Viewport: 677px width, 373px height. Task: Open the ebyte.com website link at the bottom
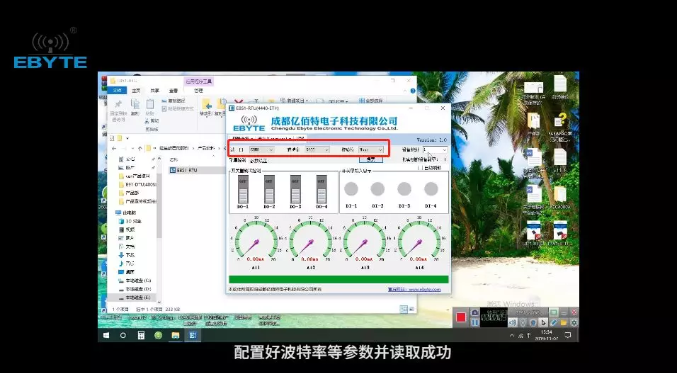coord(414,289)
